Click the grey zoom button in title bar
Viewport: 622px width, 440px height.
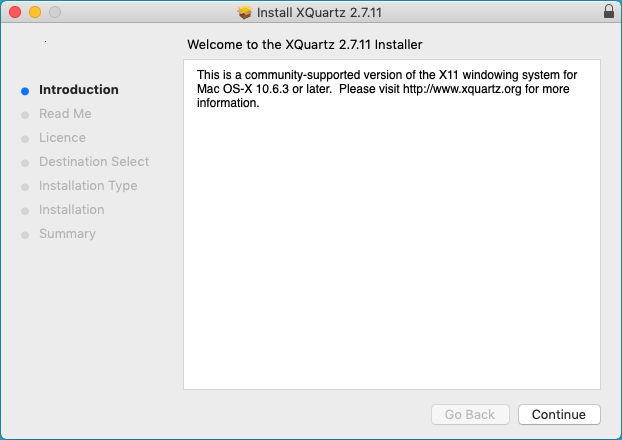tap(54, 12)
